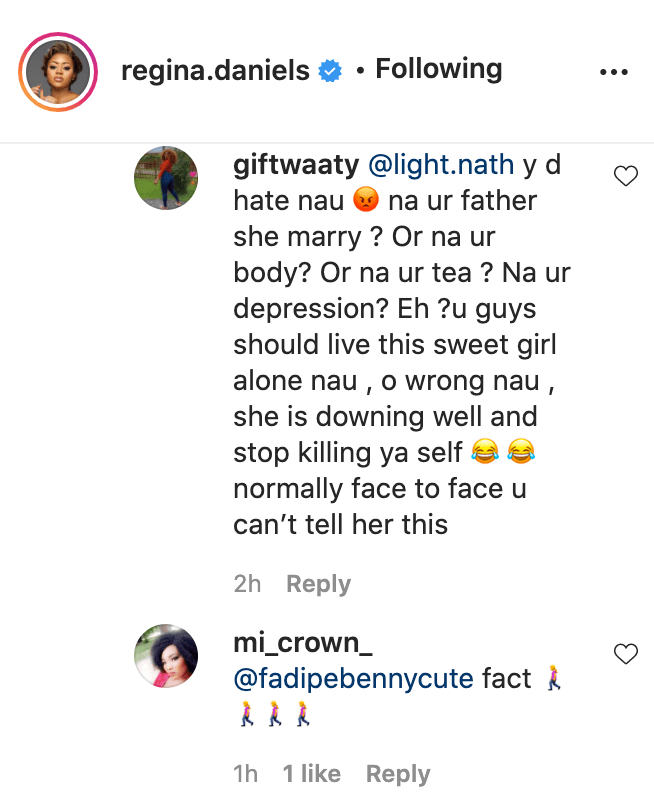Click the regina.daniels username in header

click(214, 71)
